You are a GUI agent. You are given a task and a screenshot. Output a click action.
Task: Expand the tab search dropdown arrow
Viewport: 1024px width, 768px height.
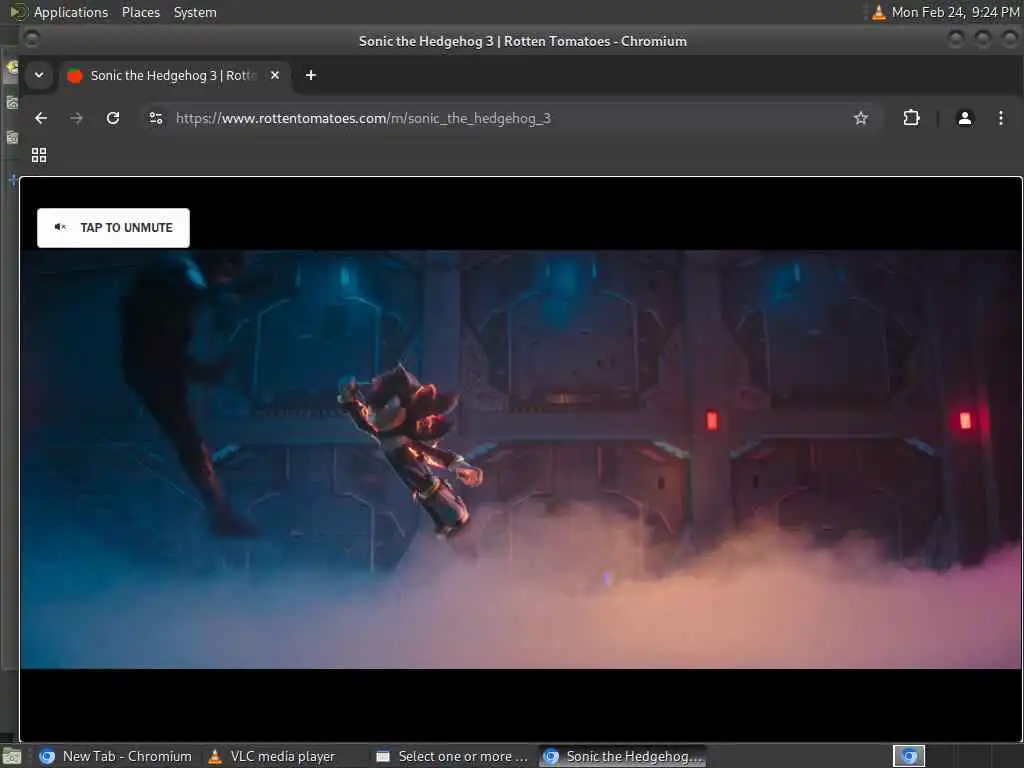[x=39, y=75]
